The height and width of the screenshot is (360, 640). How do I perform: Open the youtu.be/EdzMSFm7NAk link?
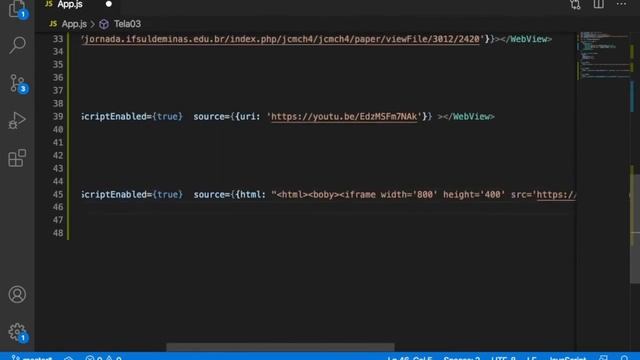click(344, 117)
